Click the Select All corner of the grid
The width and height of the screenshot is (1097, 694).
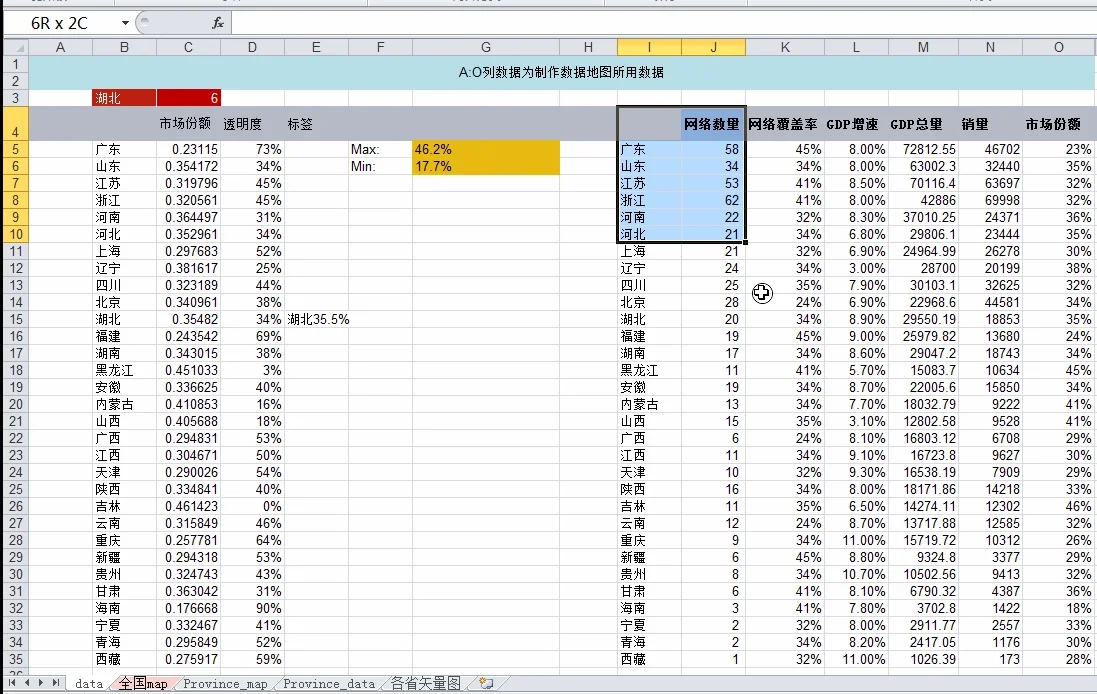pyautogui.click(x=15, y=48)
